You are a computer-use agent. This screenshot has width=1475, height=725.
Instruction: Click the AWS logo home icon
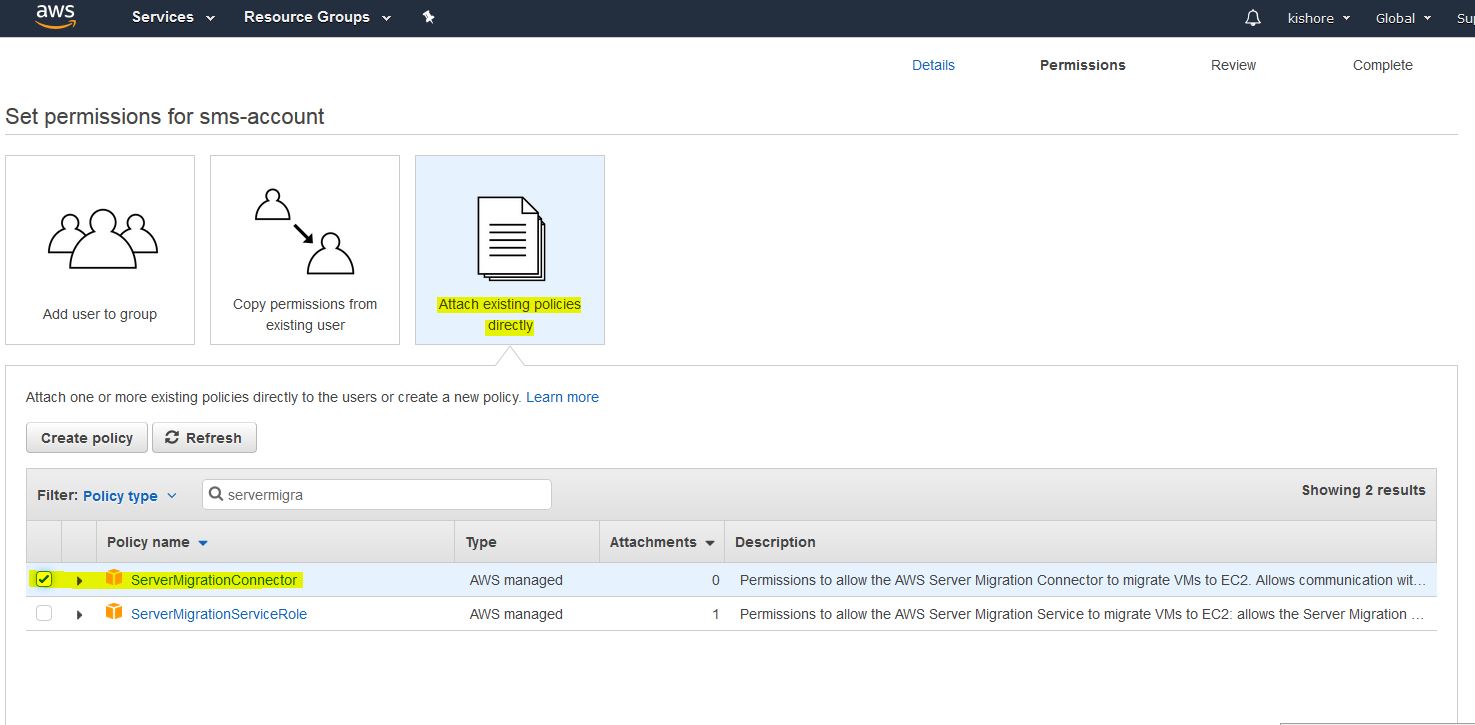click(x=55, y=17)
